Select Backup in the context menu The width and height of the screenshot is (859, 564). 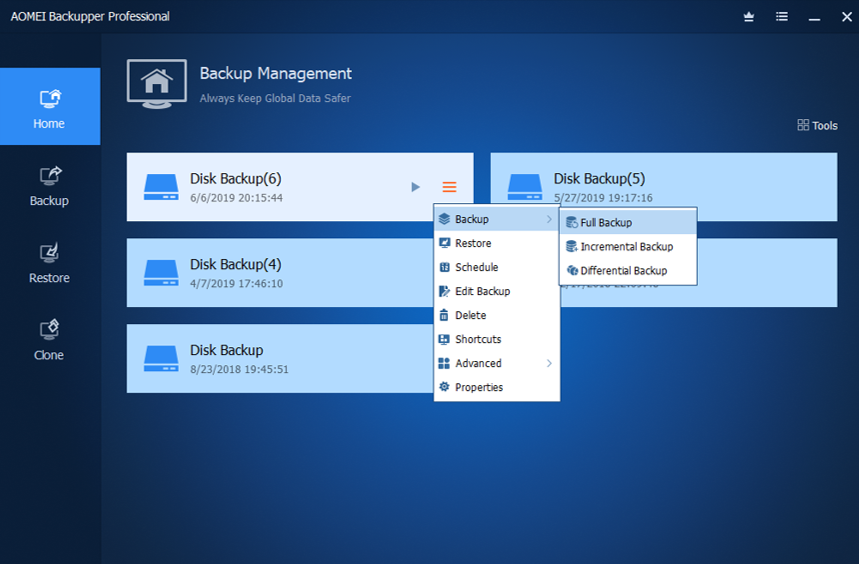496,219
